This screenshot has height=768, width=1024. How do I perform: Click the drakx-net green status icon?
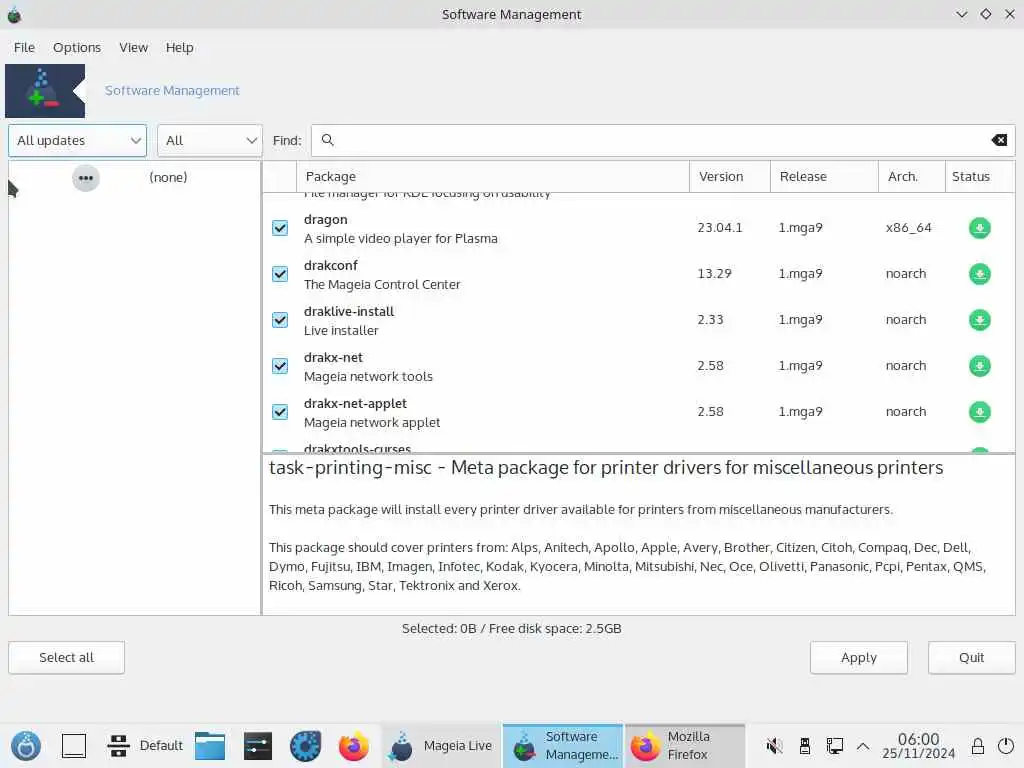click(979, 366)
